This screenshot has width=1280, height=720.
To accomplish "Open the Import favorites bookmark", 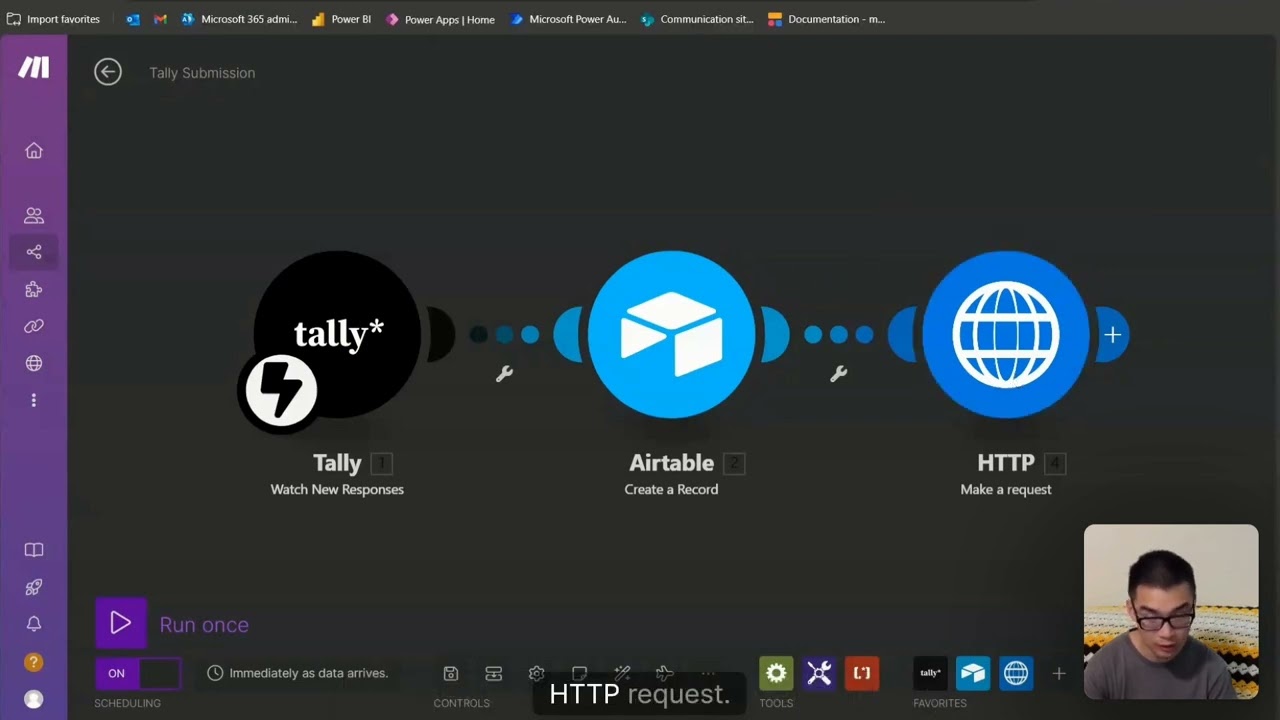I will pos(54,19).
